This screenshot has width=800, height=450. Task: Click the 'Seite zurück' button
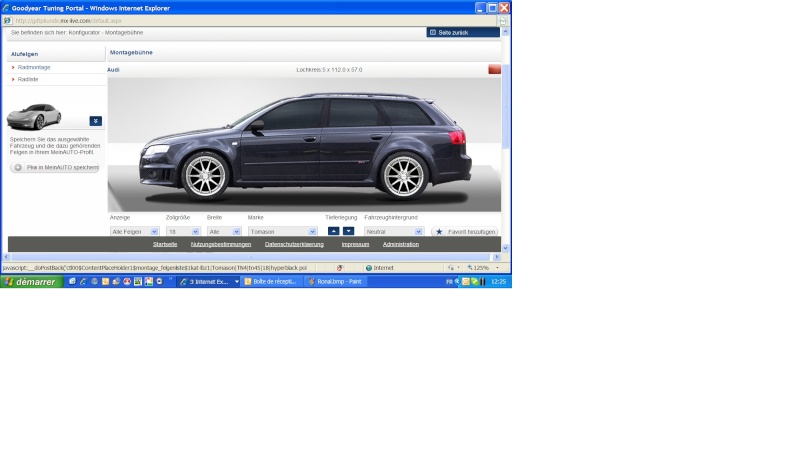tap(463, 32)
